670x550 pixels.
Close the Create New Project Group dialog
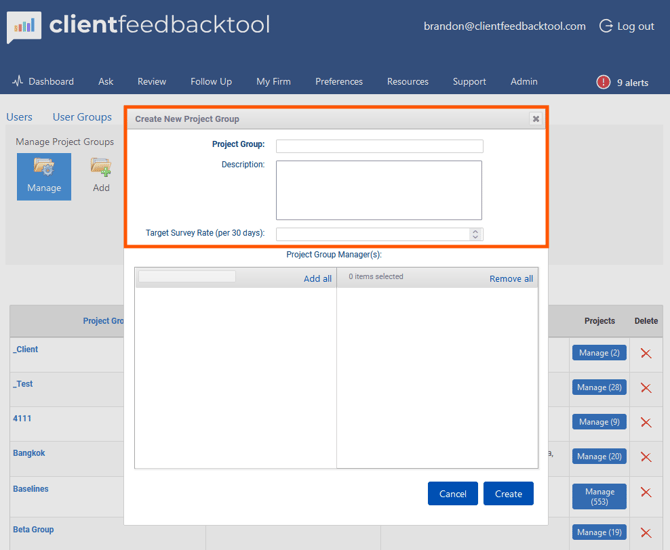(x=535, y=119)
